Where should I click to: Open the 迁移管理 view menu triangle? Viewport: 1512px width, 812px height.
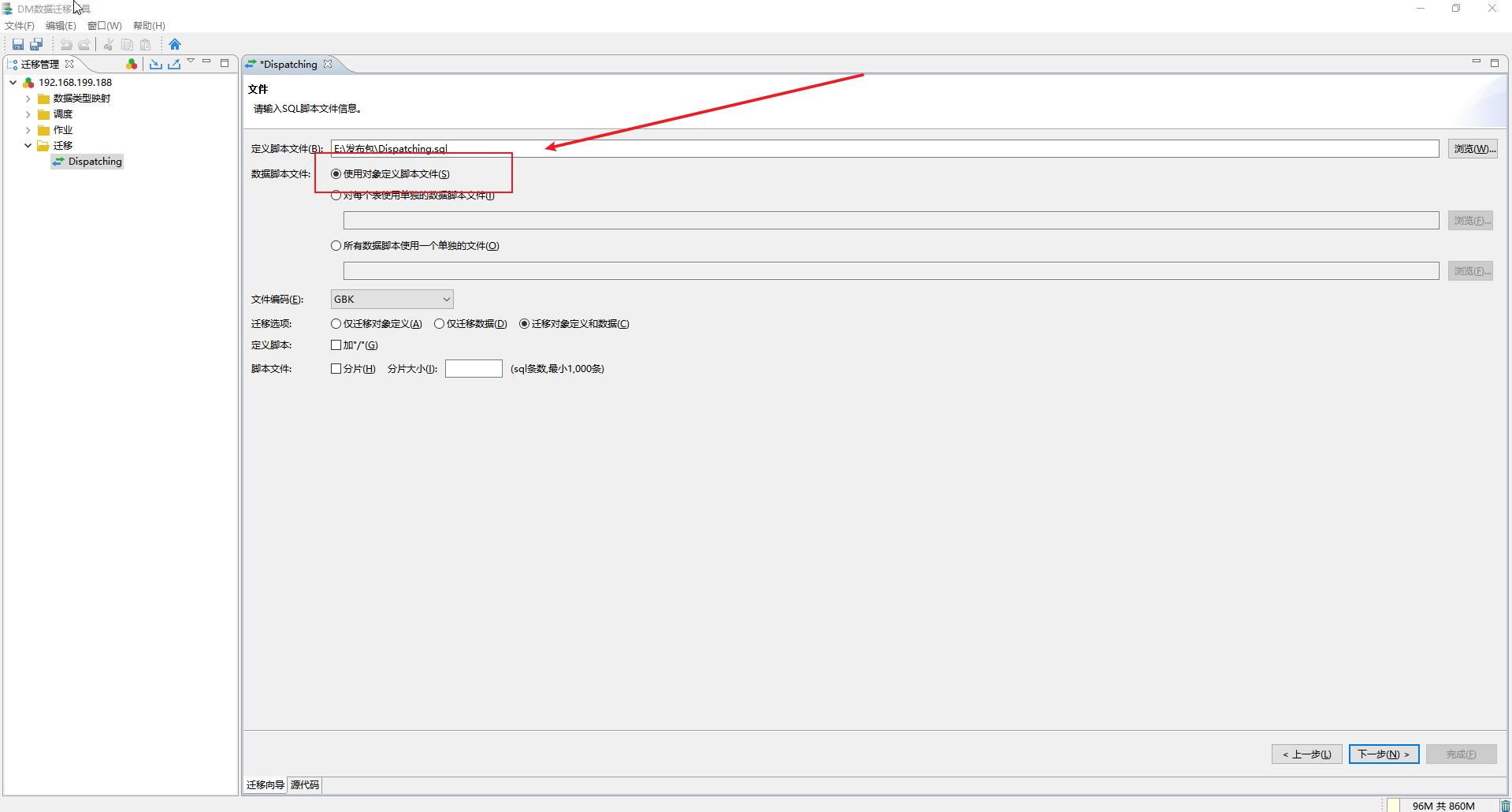[191, 61]
